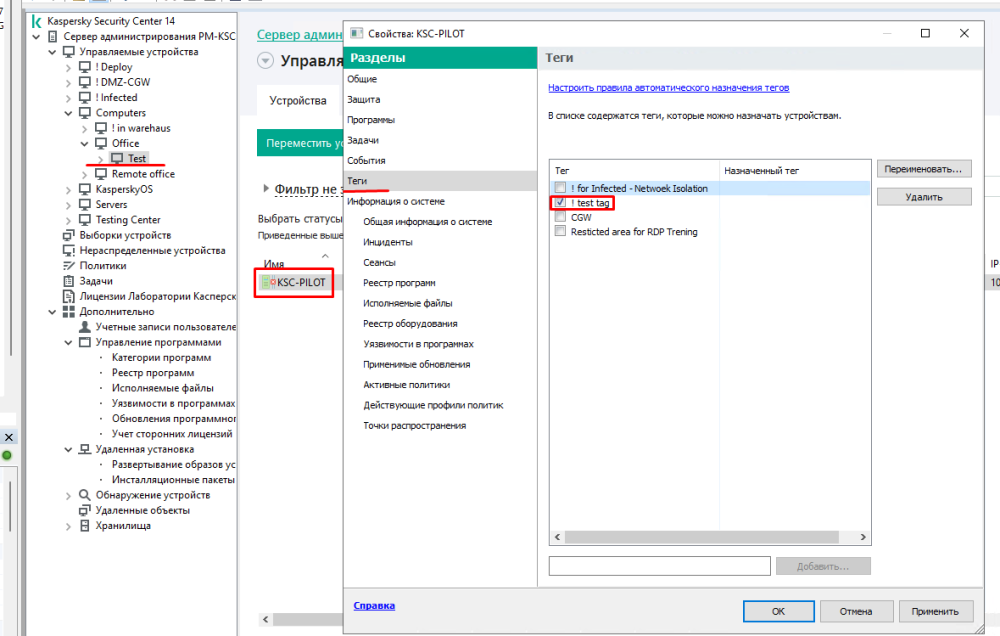
Task: Expand the Remote office group
Action: 84,175
